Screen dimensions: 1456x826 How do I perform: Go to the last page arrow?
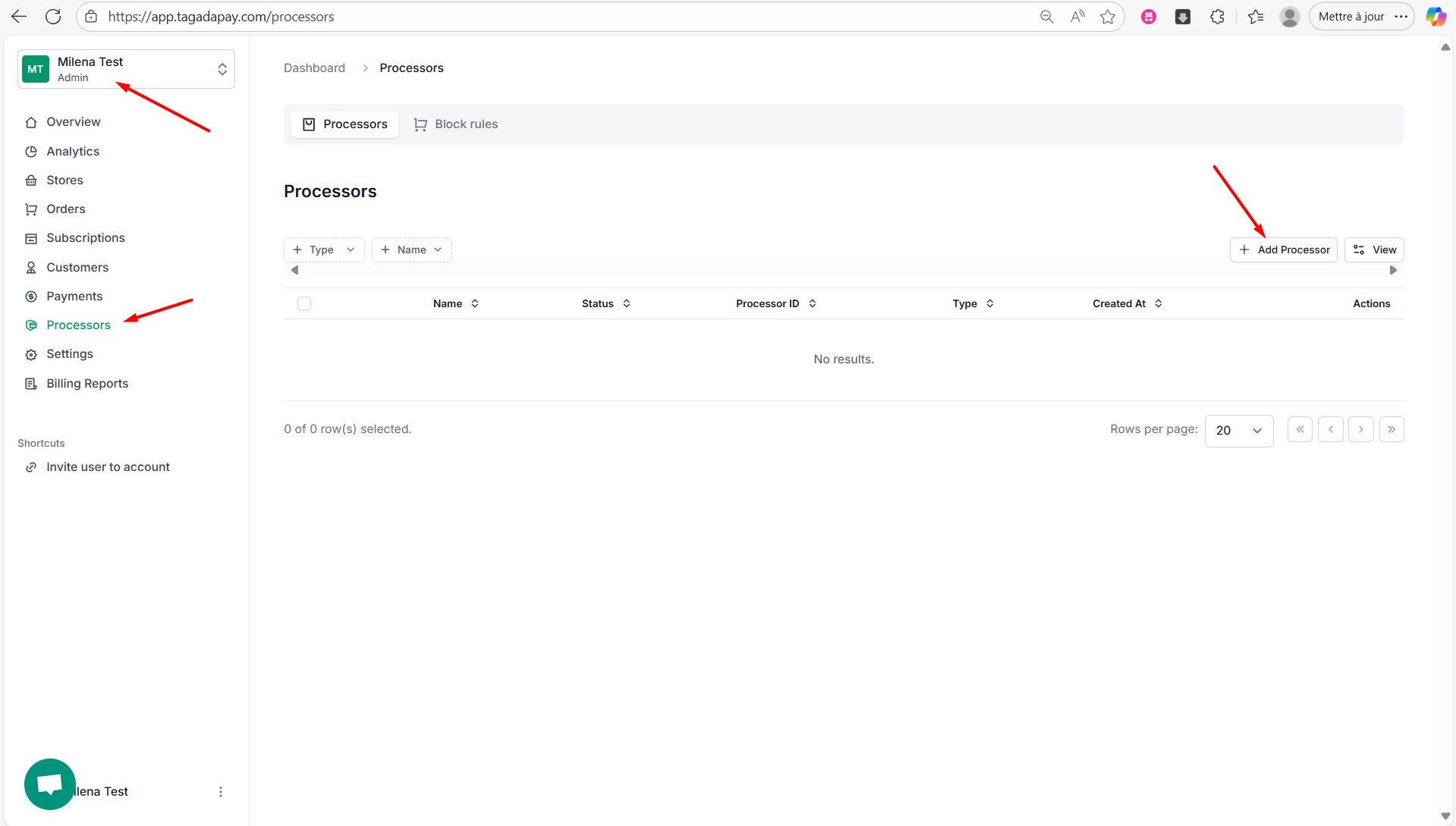click(x=1392, y=429)
